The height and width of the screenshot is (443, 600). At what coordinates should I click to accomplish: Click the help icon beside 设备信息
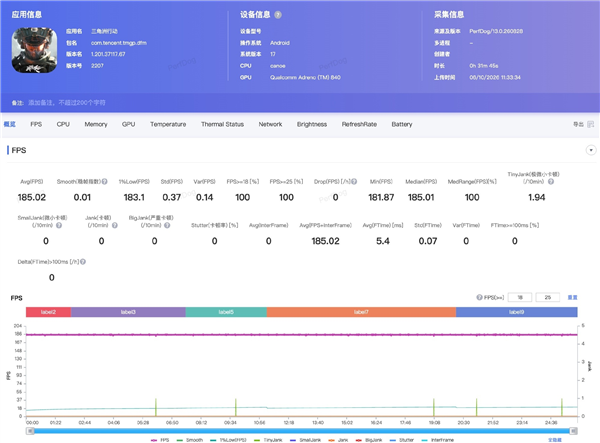click(278, 15)
